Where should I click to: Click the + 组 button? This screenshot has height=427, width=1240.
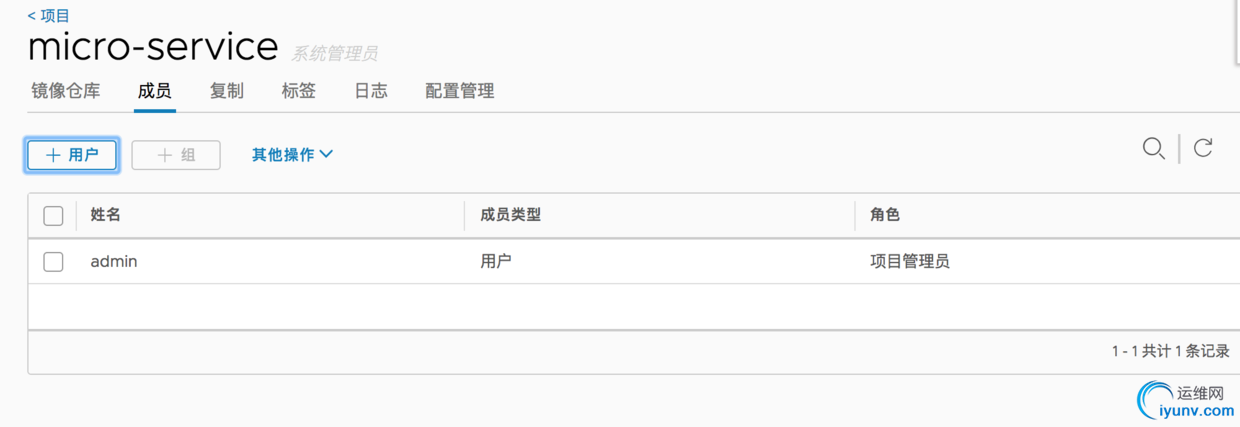coord(176,155)
